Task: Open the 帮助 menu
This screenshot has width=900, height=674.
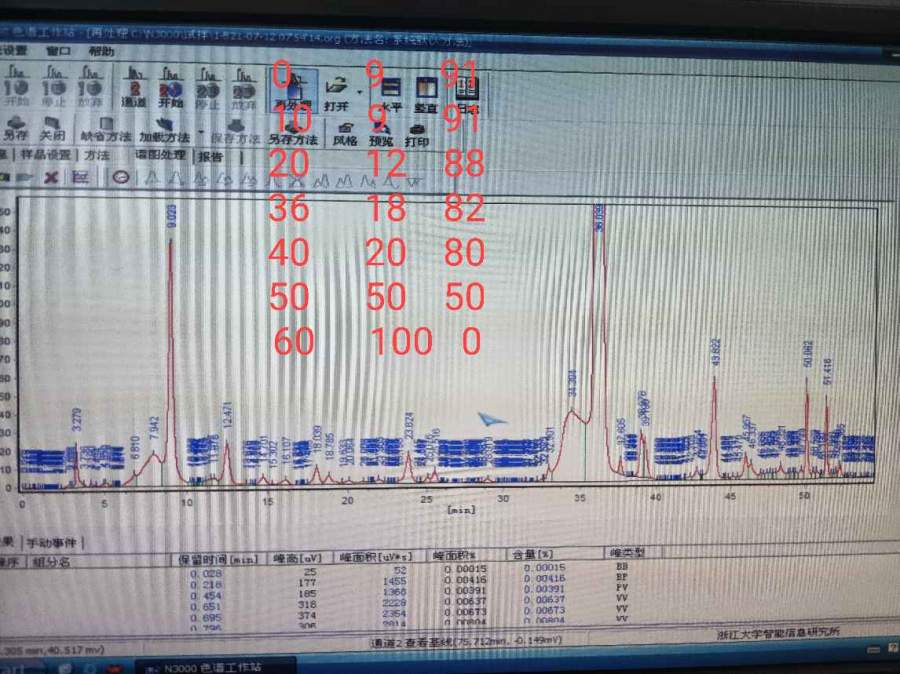Action: [x=101, y=52]
